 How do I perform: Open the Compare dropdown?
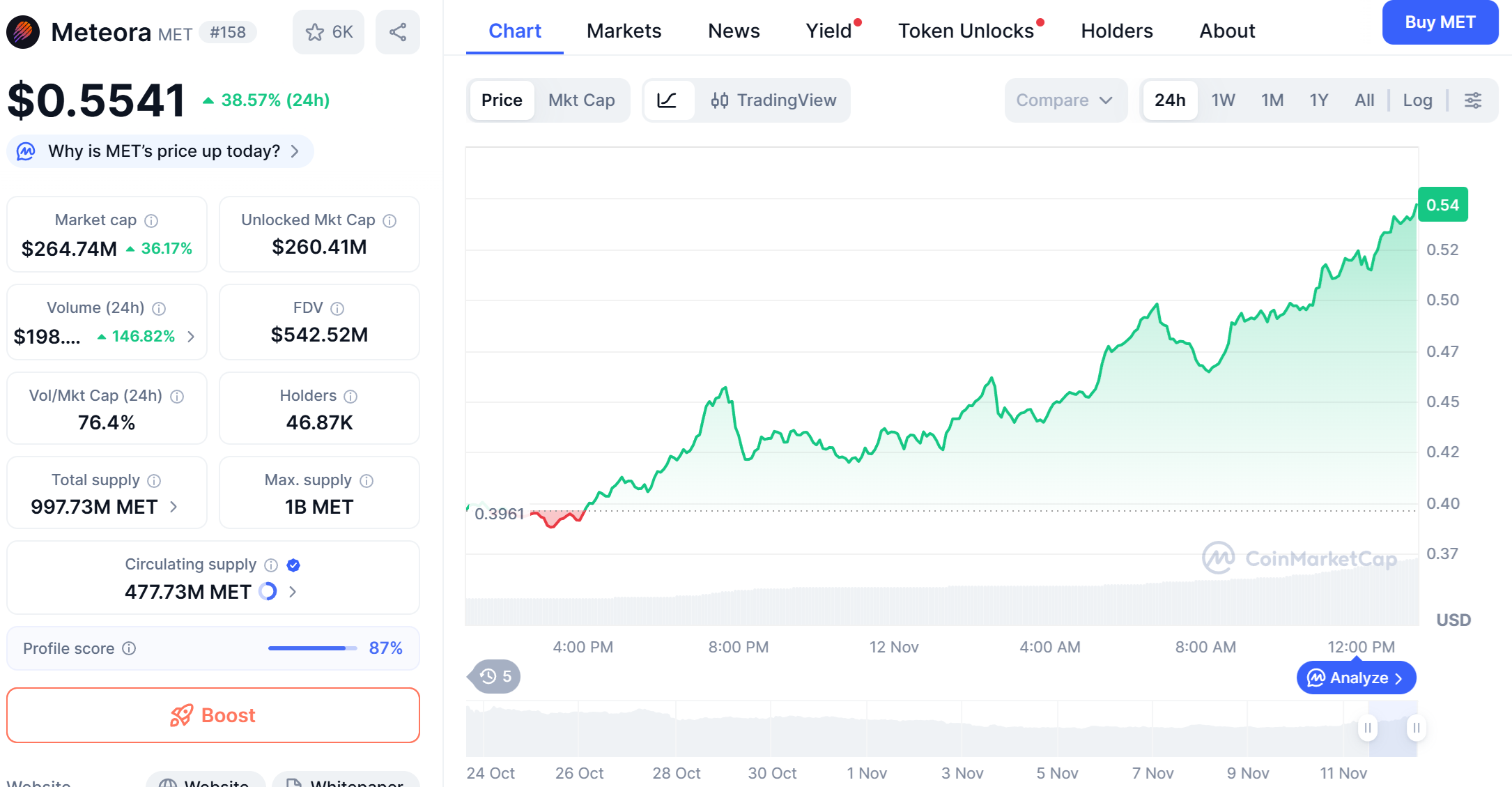[1064, 100]
